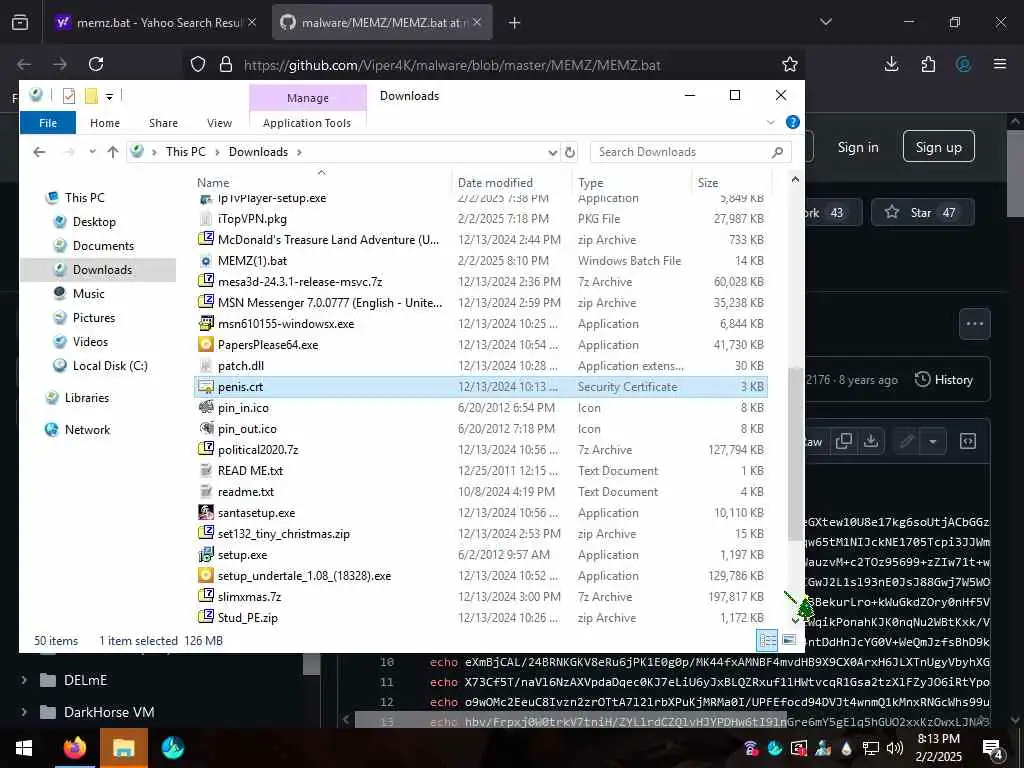Screen dimensions: 1024x768
Task: Reload the GitHub page in the browser
Action: tap(96, 64)
